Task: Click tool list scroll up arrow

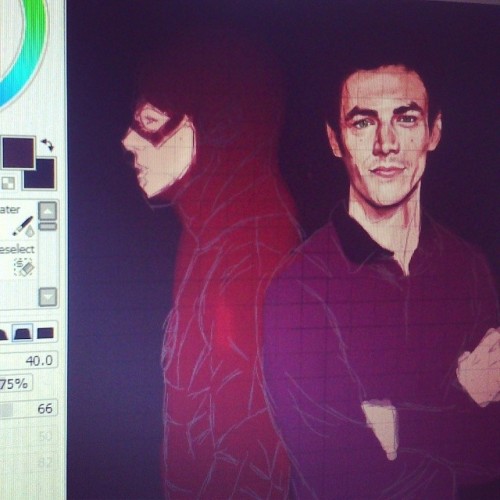Action: [x=48, y=211]
